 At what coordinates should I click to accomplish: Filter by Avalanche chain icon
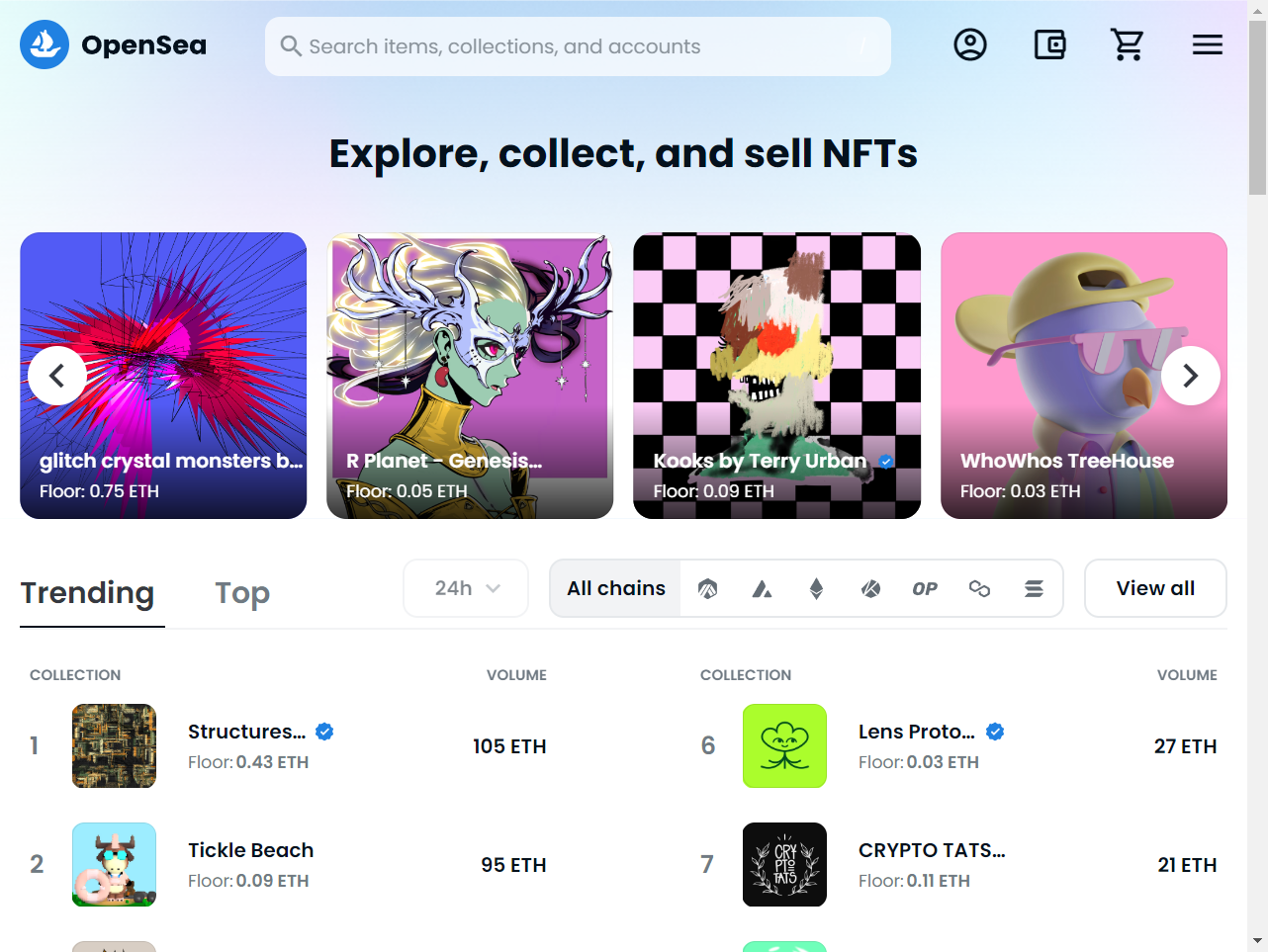click(762, 589)
